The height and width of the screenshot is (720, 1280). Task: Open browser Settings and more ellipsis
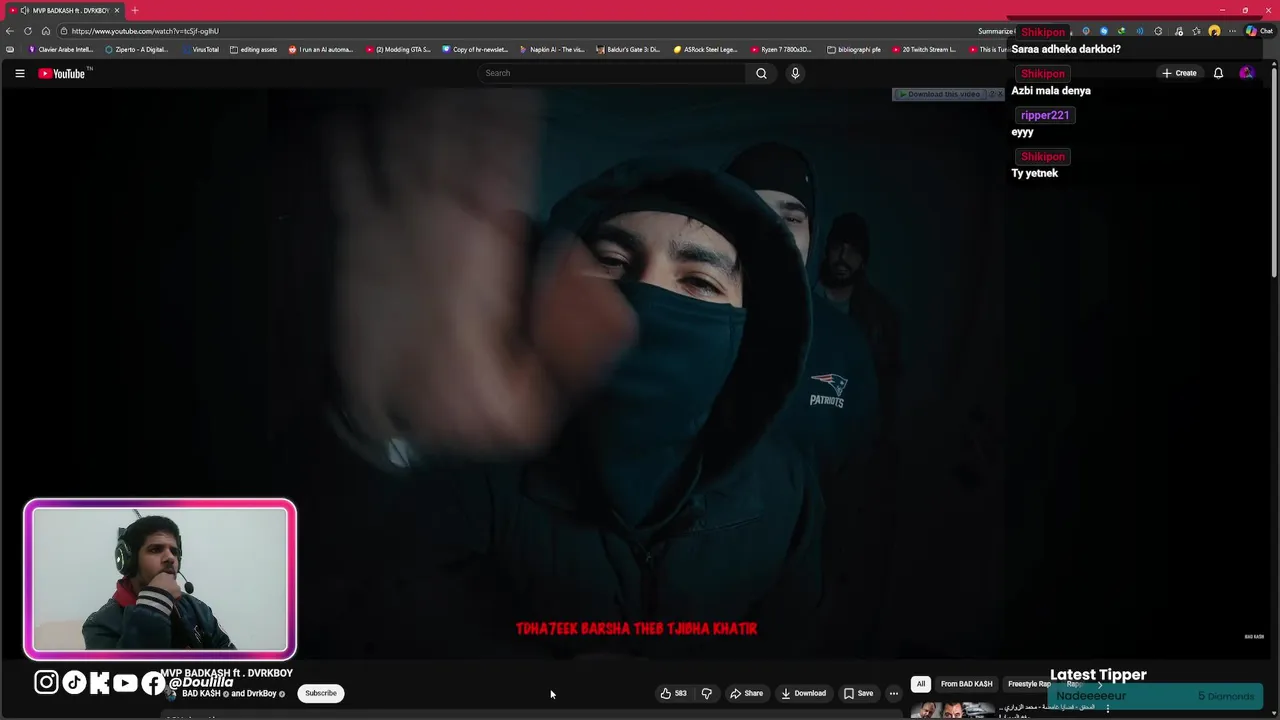[1232, 31]
